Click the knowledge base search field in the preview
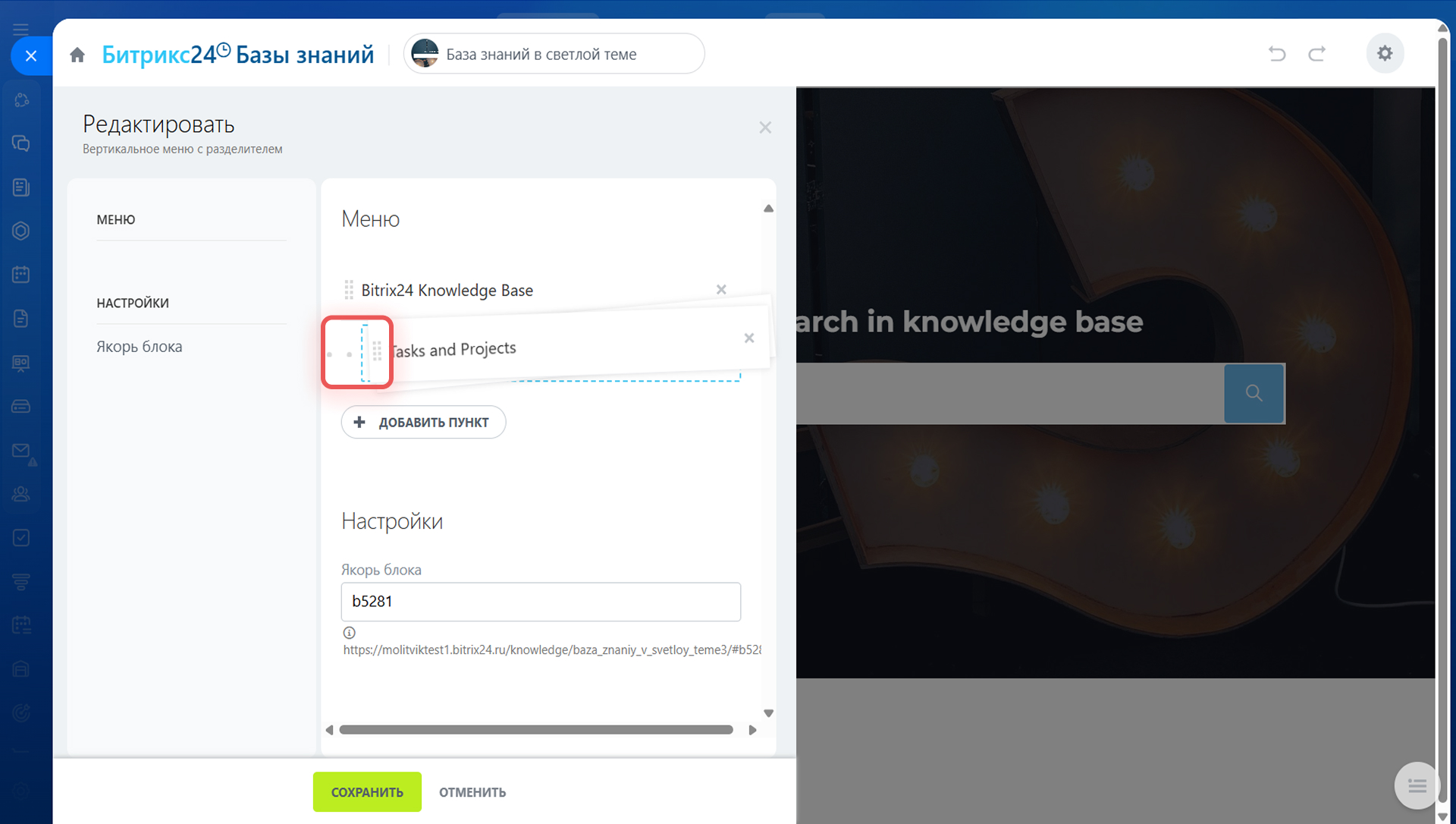 pos(1010,393)
